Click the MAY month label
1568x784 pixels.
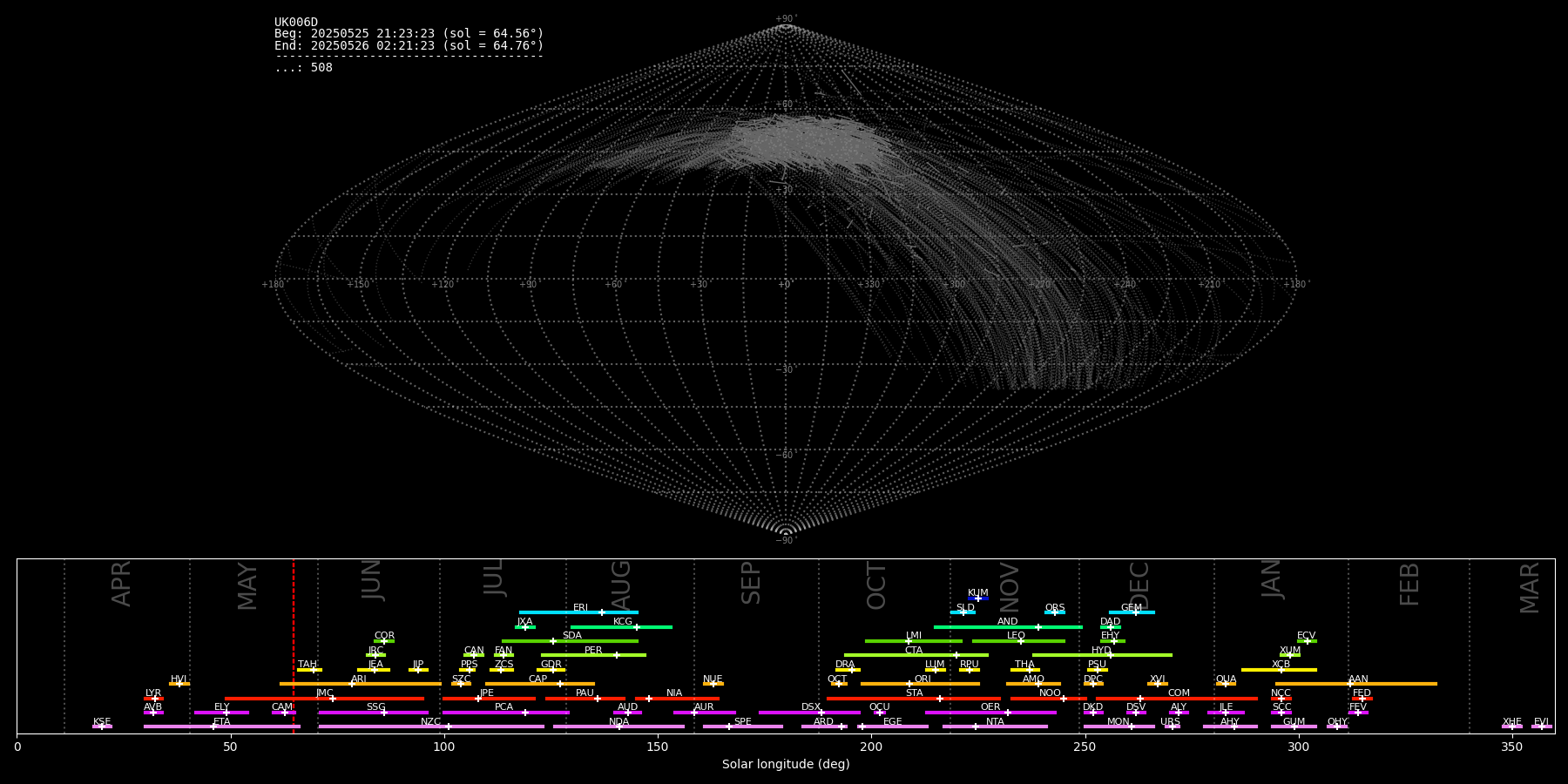(247, 586)
